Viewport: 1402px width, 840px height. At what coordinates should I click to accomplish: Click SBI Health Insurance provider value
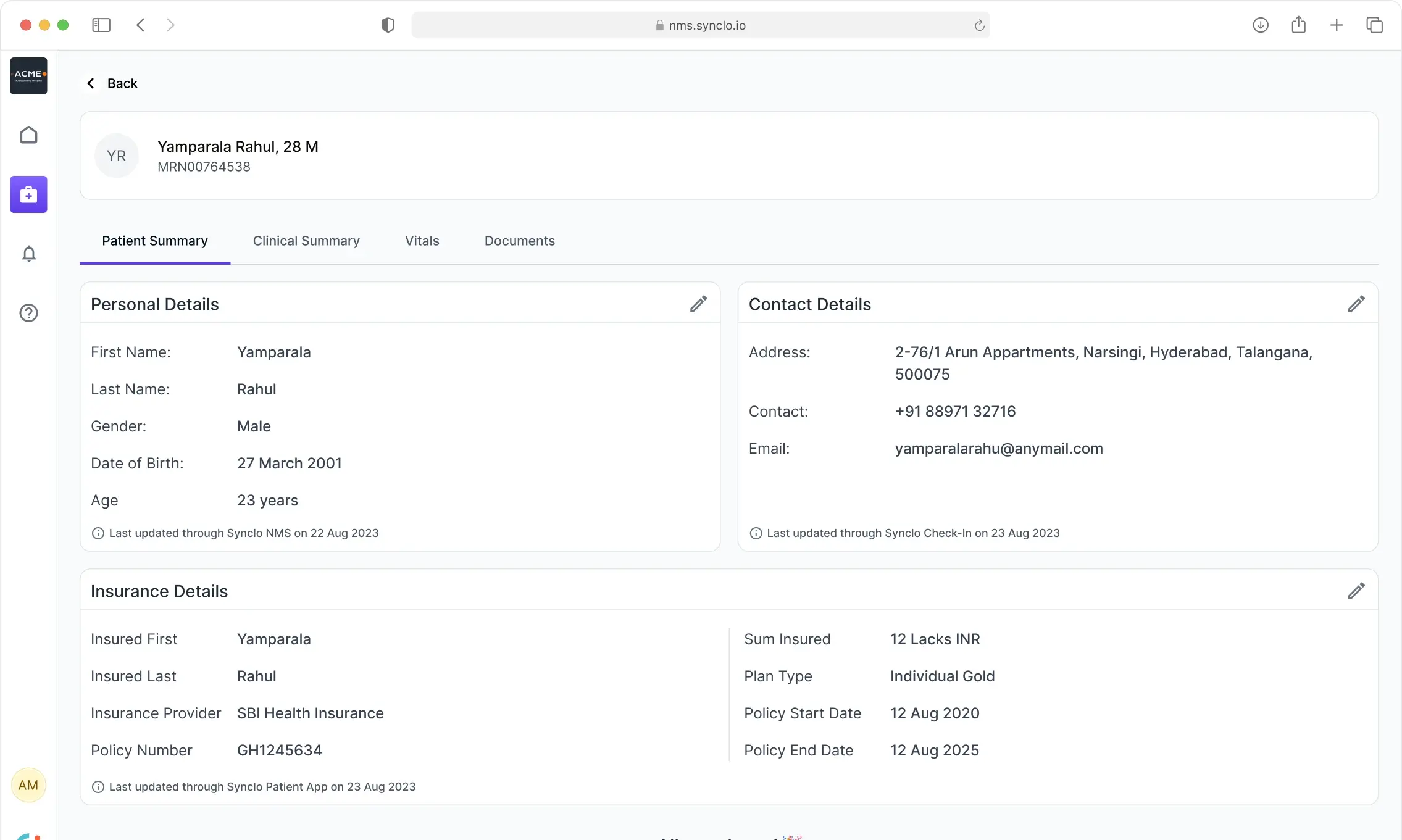311,713
